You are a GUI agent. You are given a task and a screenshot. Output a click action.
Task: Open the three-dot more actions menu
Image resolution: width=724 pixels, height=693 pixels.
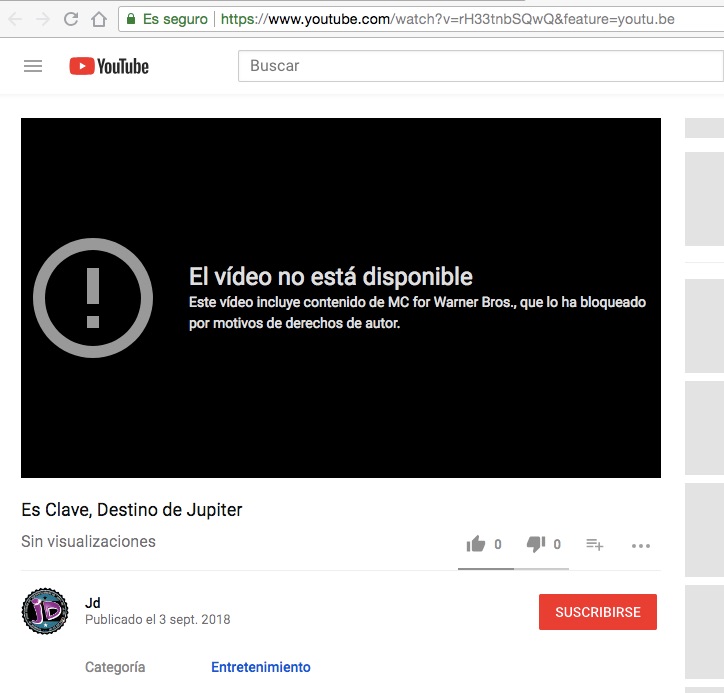(x=641, y=546)
